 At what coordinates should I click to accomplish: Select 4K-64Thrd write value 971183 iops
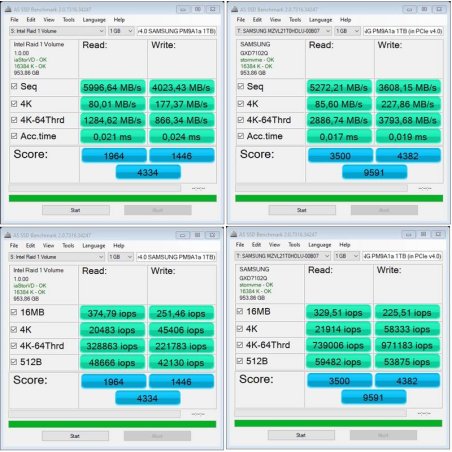[407, 345]
